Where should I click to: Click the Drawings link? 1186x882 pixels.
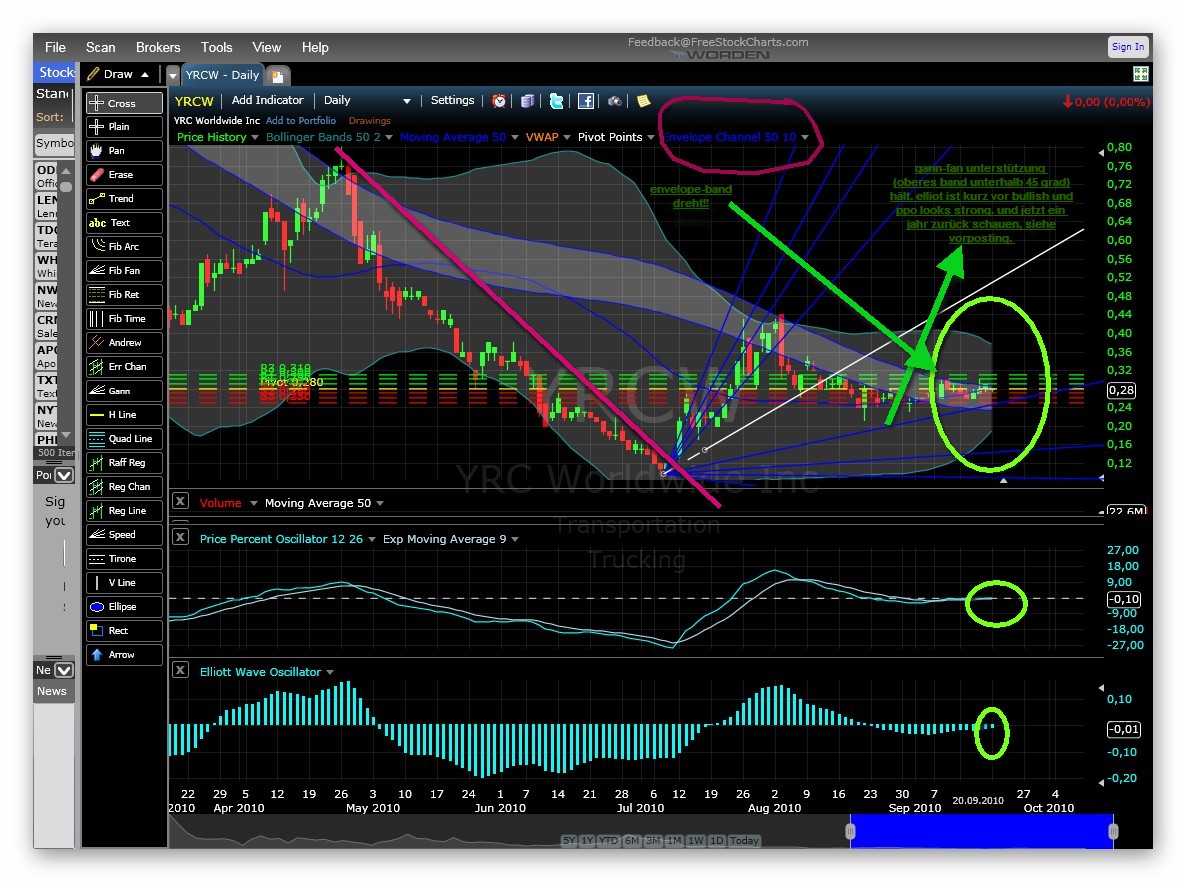[x=370, y=120]
